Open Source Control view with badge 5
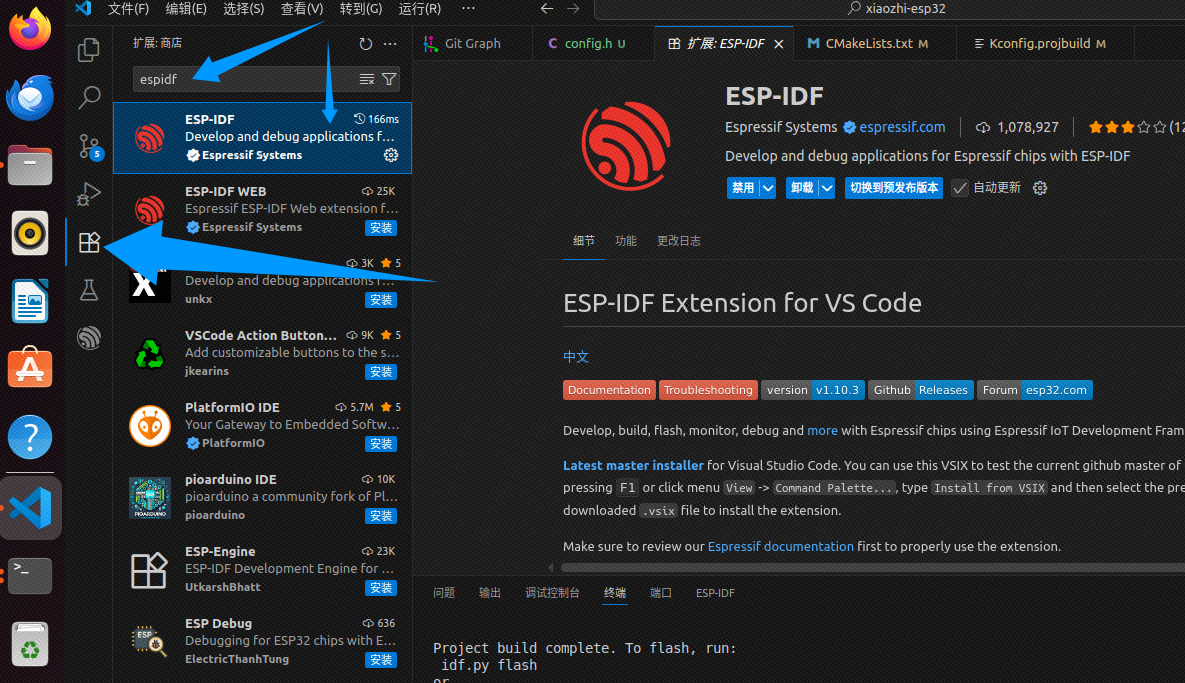 pos(89,146)
